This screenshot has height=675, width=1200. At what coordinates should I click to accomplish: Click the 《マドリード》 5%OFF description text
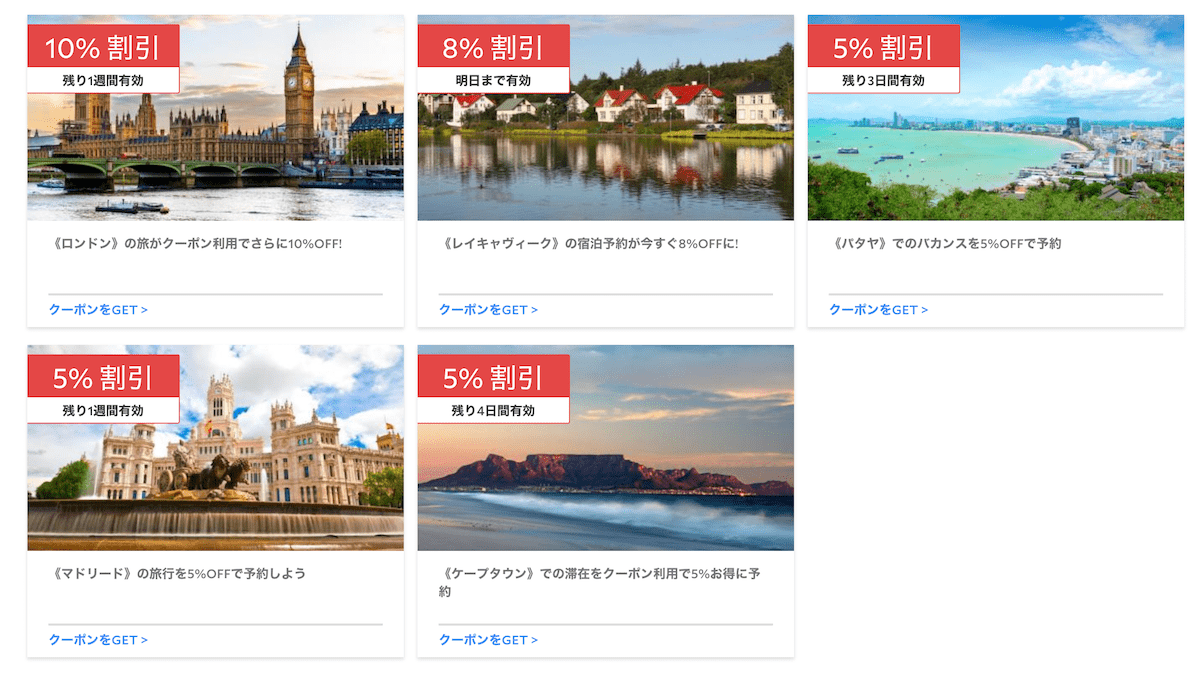(x=177, y=574)
